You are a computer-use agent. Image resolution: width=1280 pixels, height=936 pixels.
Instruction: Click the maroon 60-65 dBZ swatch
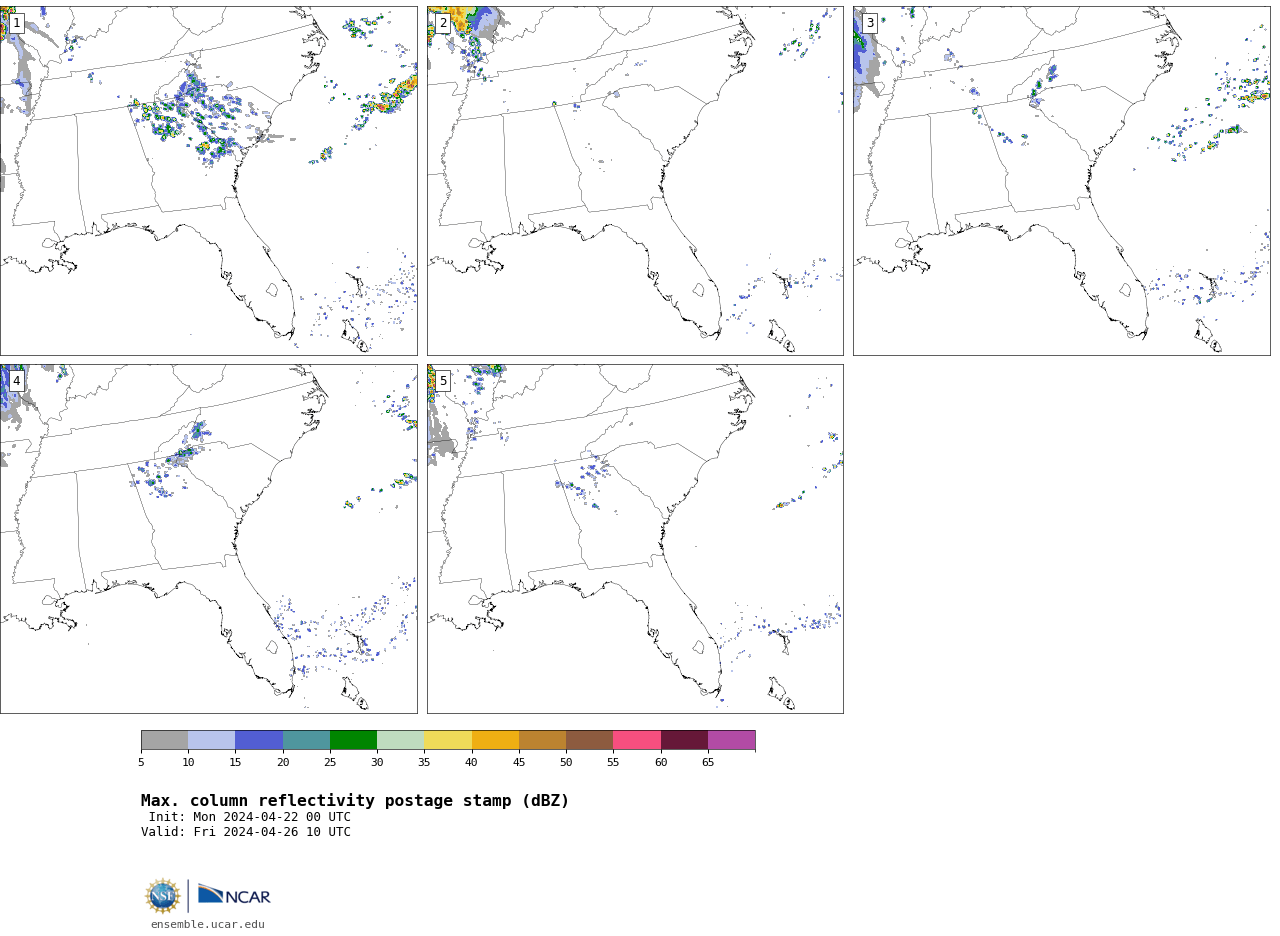(684, 740)
